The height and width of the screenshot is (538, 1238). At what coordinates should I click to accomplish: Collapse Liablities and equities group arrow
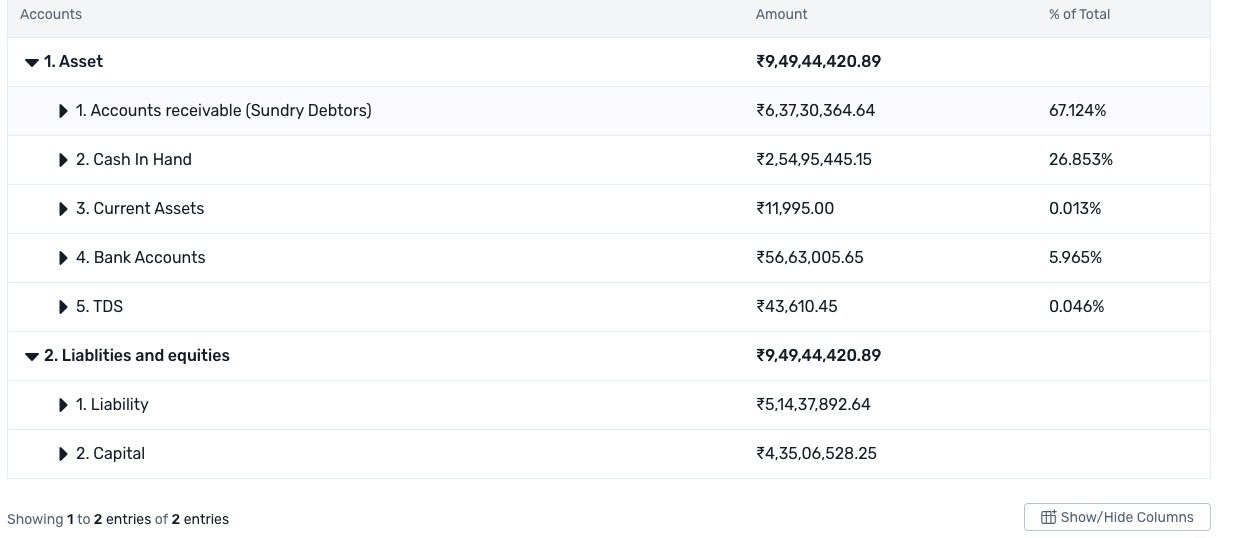pos(32,356)
